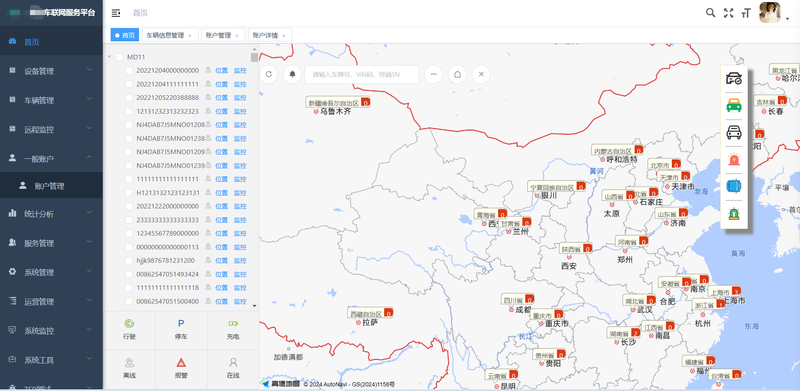Viewport: 800px width, 391px height.
Task: Click 监控 link for 1111111111111111
Action: point(240,179)
